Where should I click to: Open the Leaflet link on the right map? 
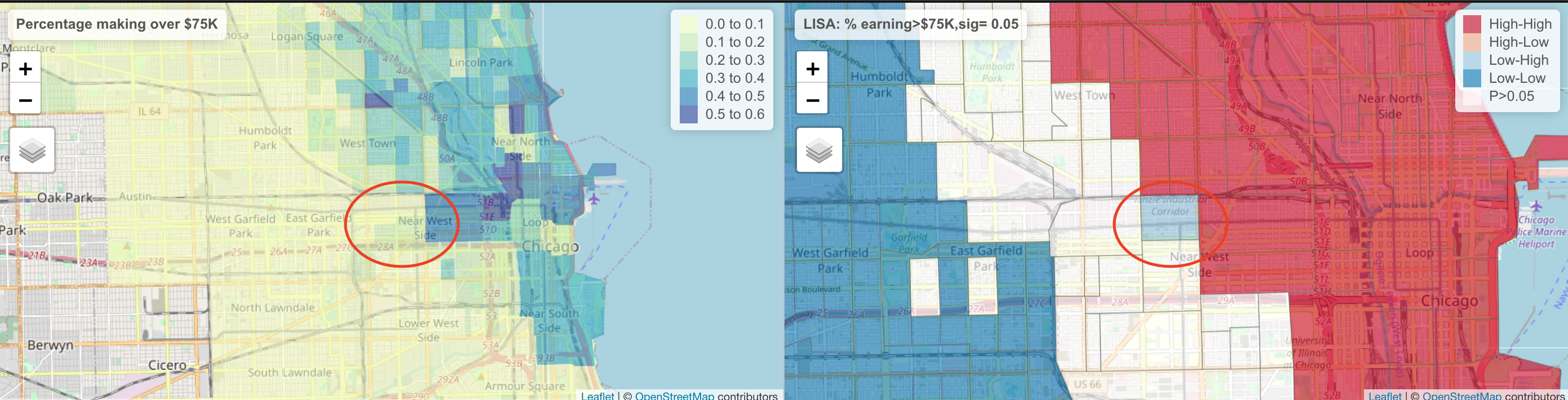coord(1384,395)
